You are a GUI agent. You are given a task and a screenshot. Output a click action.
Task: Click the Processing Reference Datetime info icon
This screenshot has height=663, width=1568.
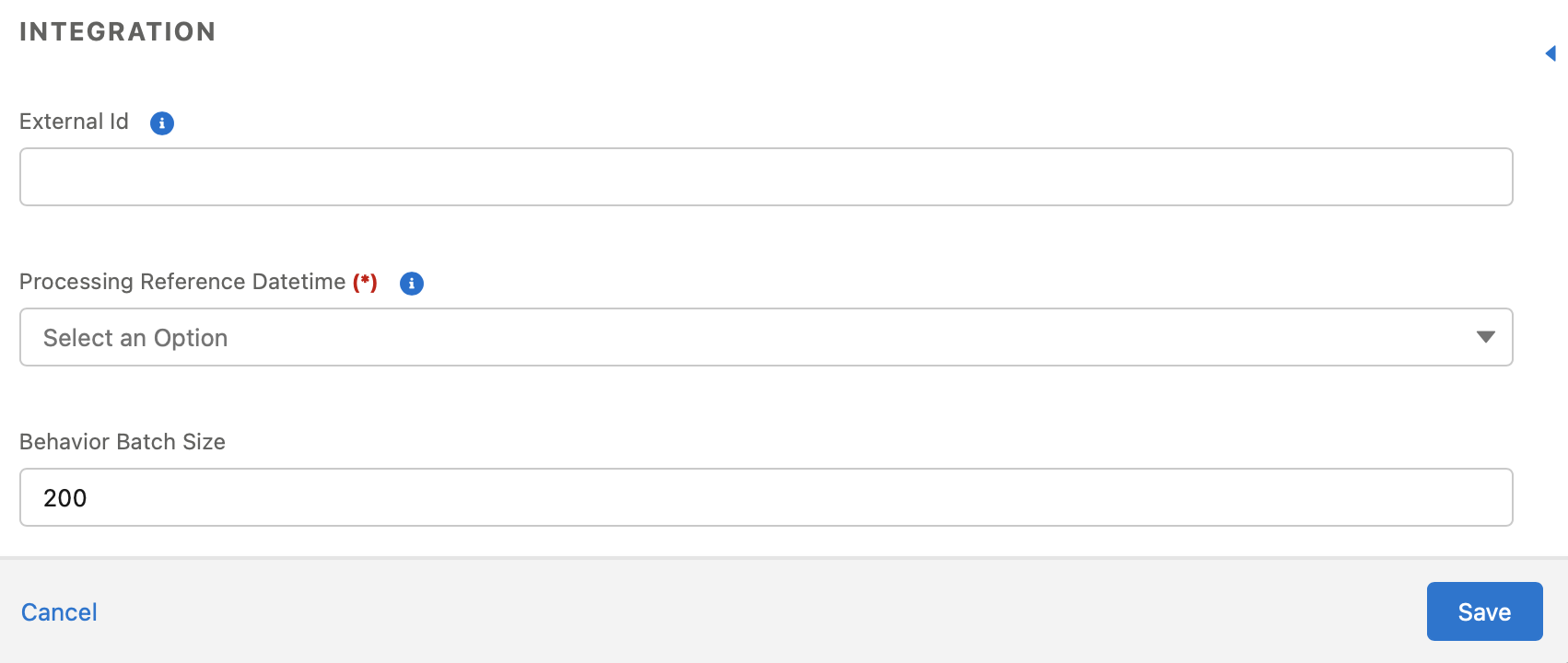point(412,283)
